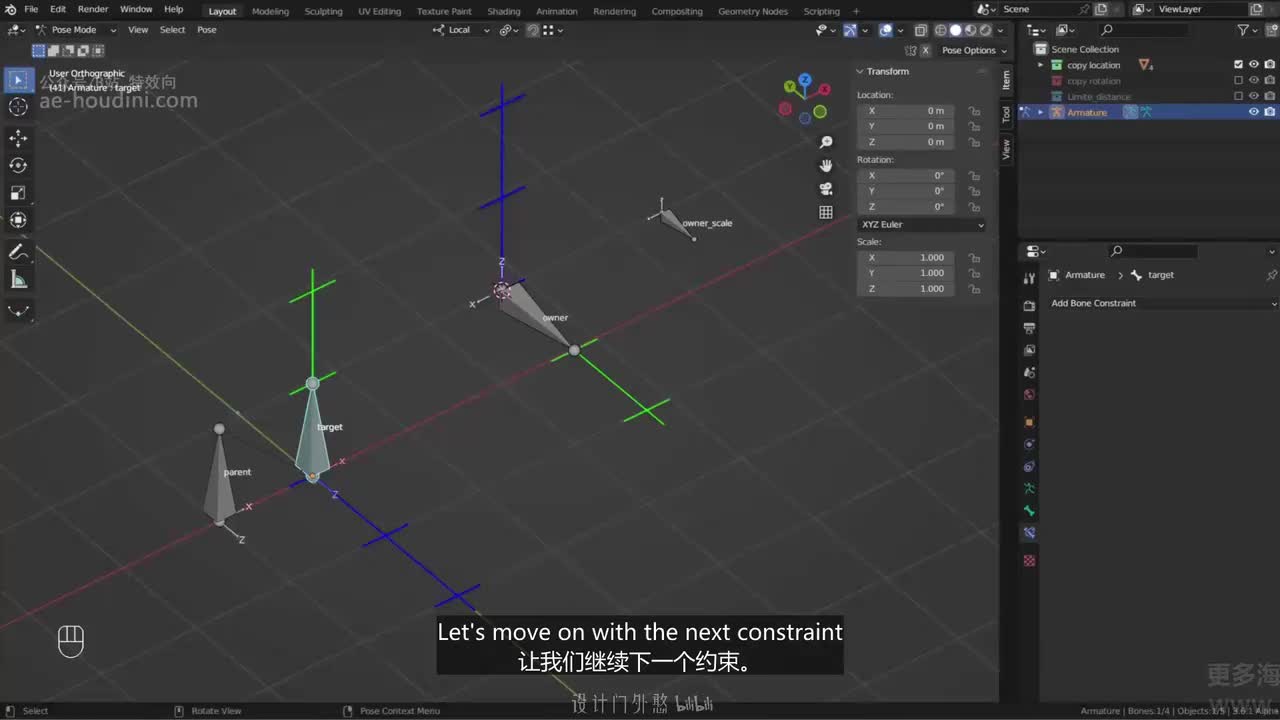
Task: Tick the exclude checkbox for Limite_distance
Action: pyautogui.click(x=1238, y=97)
